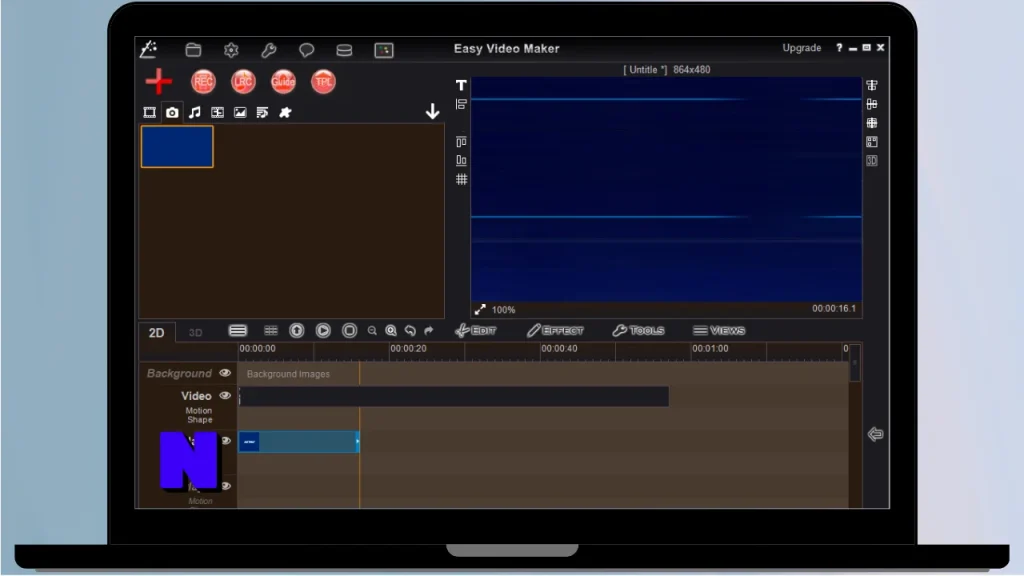
Task: Toggle the third track visibility eye
Action: point(226,441)
